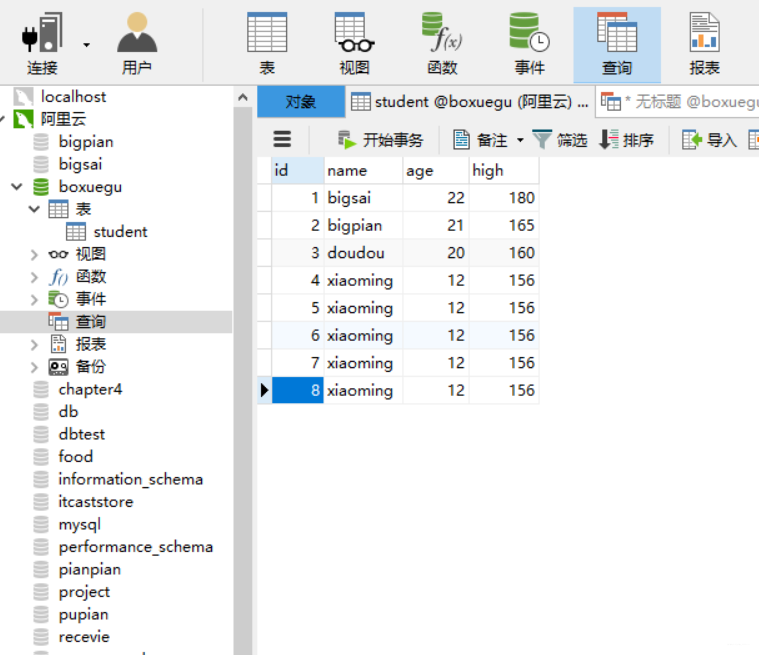
Task: Select the pupian database
Action: pos(83,614)
